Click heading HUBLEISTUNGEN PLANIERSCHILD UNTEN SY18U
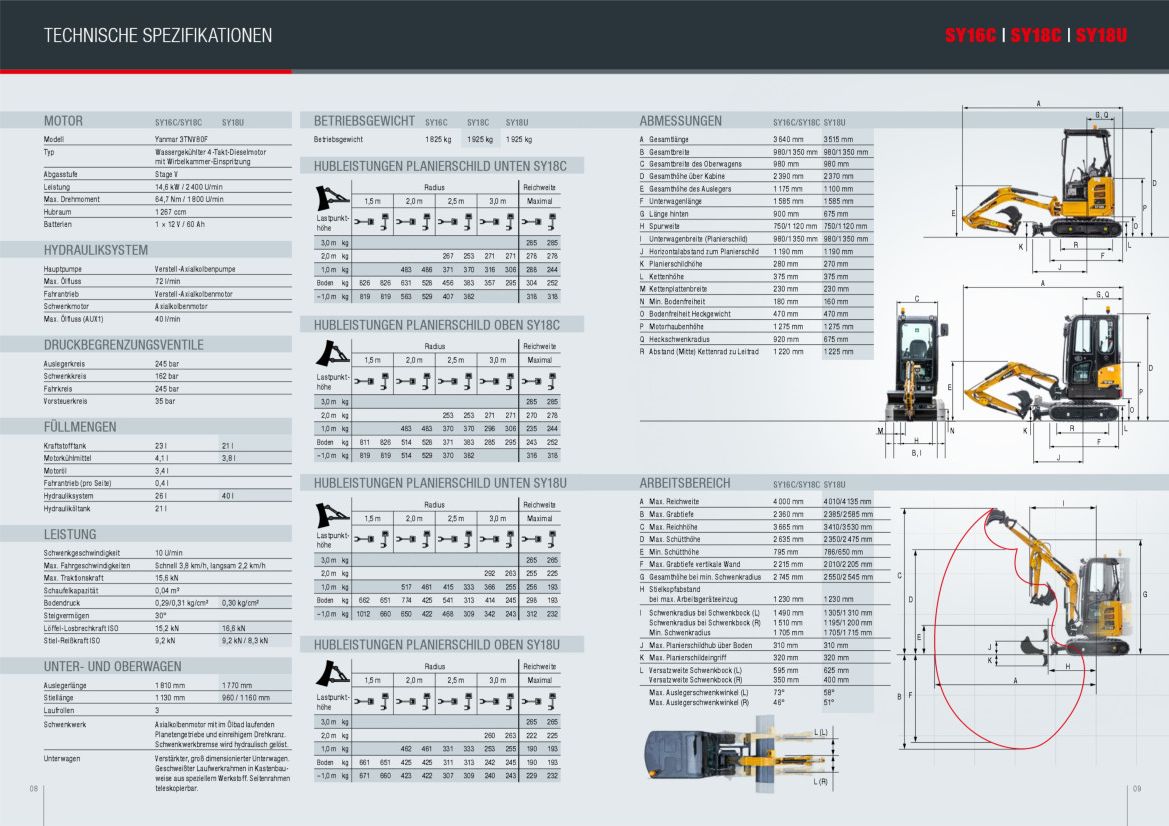The image size is (1169, 826). coord(440,483)
